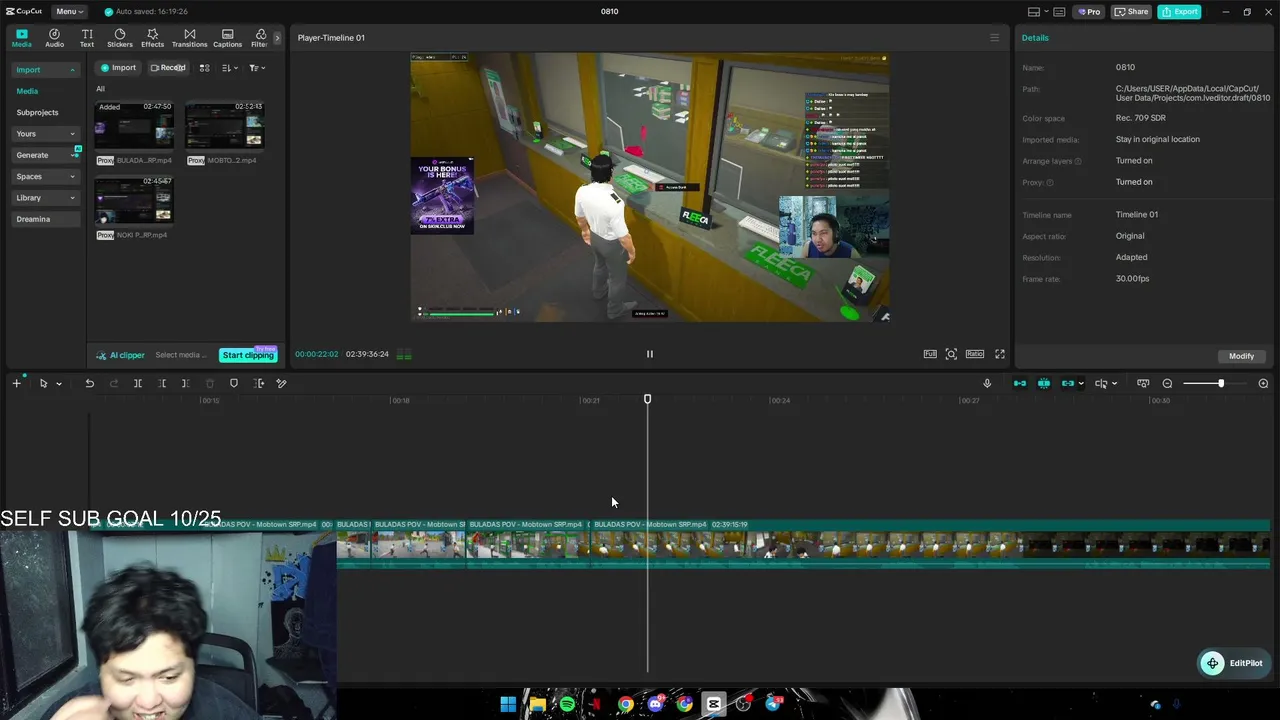Click the delete trash icon in timeline toolbar
Viewport: 1280px width, 720px height.
(209, 383)
